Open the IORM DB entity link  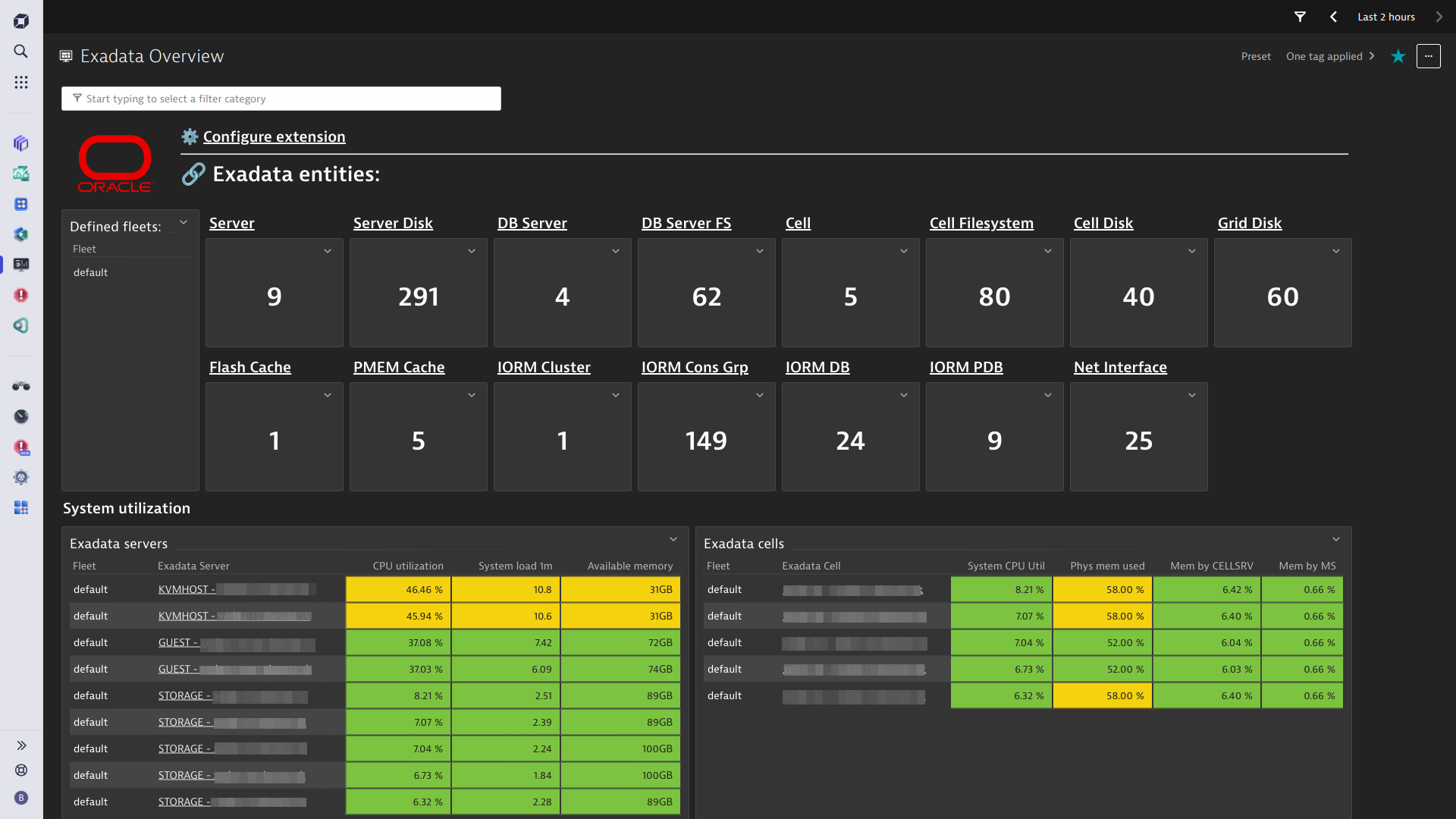click(817, 367)
